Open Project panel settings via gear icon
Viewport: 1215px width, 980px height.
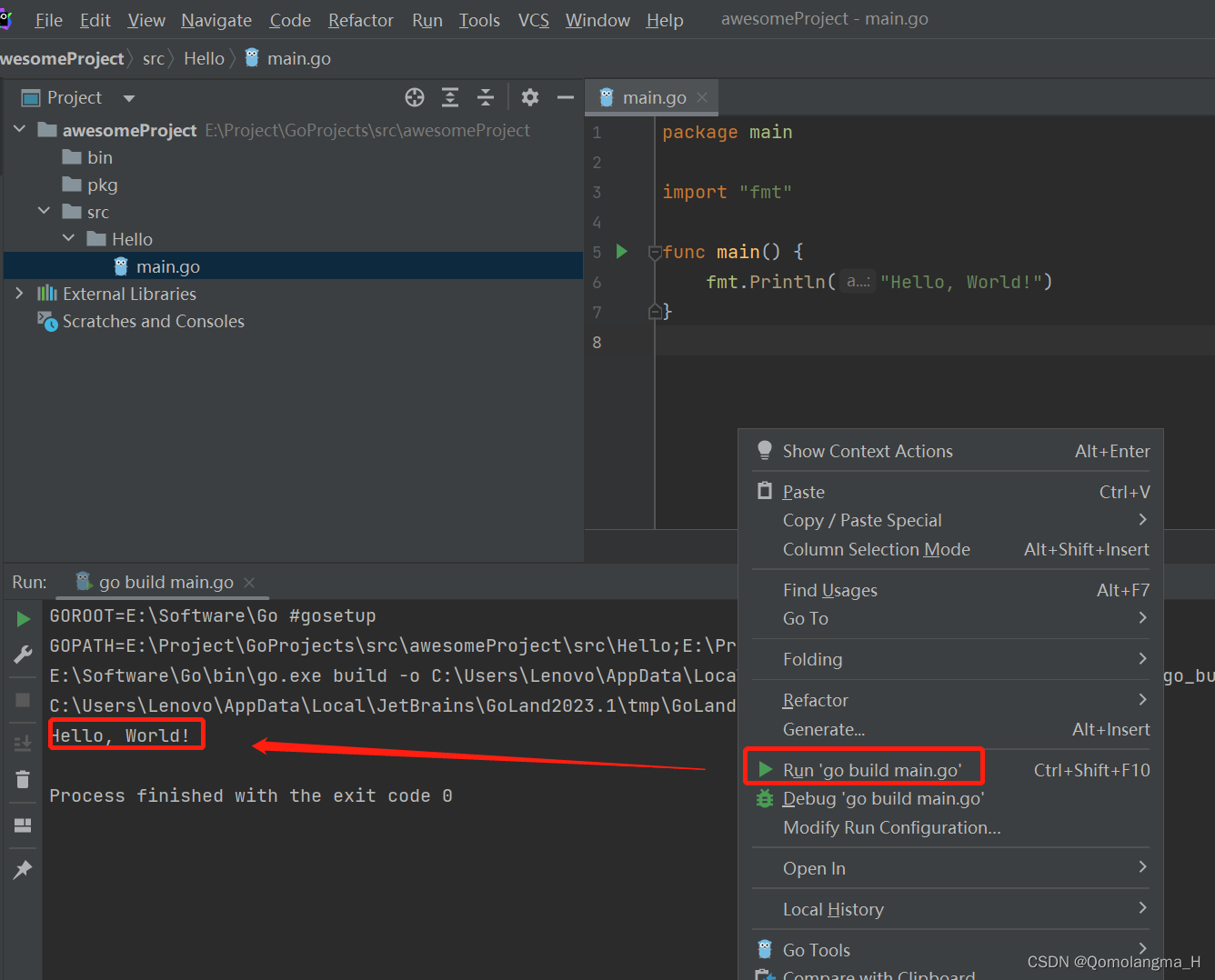pos(529,97)
